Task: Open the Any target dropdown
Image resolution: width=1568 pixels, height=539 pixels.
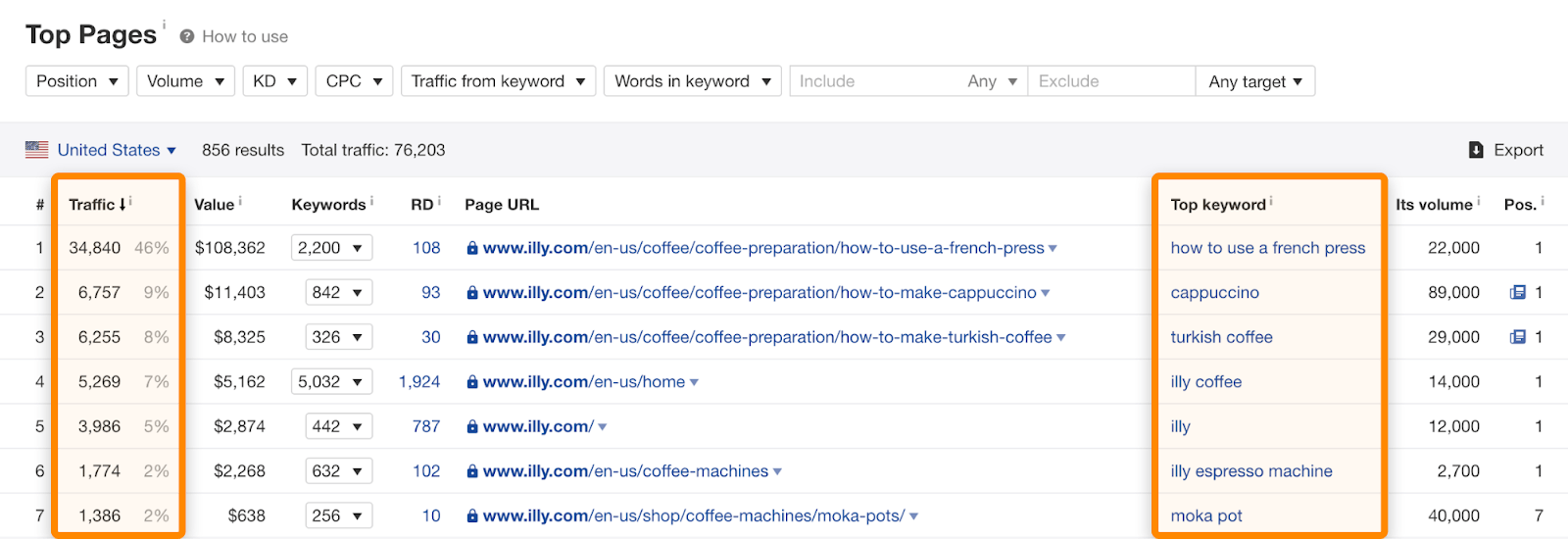Action: 1254,81
